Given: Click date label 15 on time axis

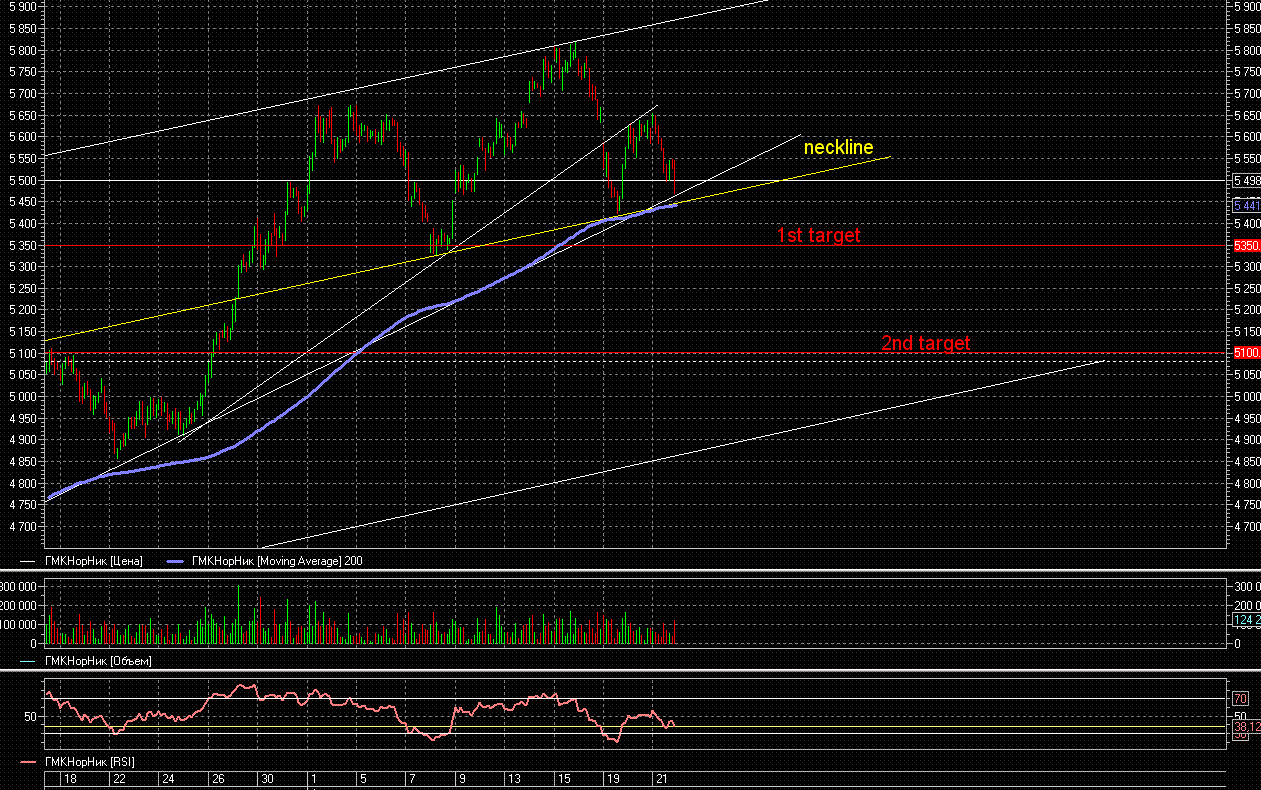Looking at the screenshot, I should click(563, 778).
